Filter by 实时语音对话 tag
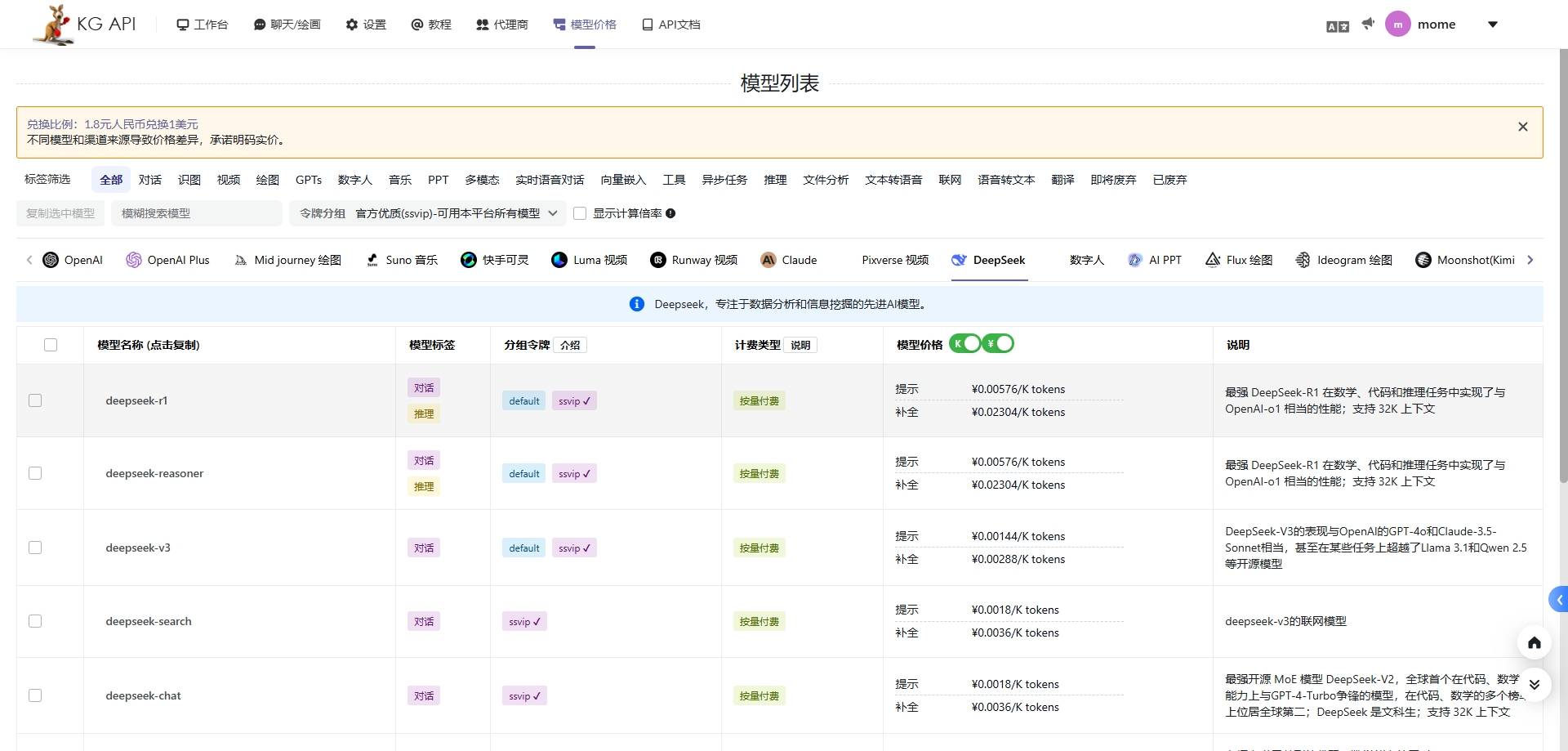 point(550,180)
